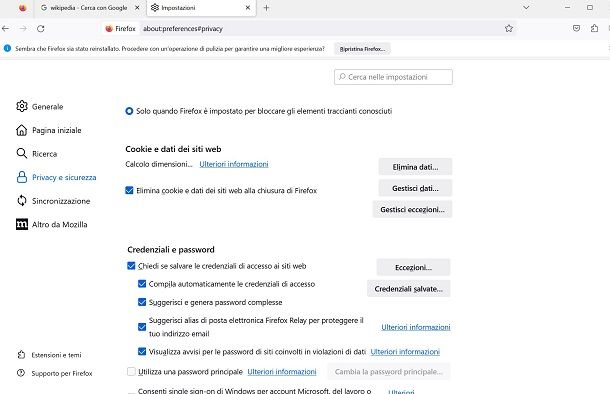Focus the Cerca nelle impostazioni search field
The image size is (610, 394).
[x=393, y=77]
